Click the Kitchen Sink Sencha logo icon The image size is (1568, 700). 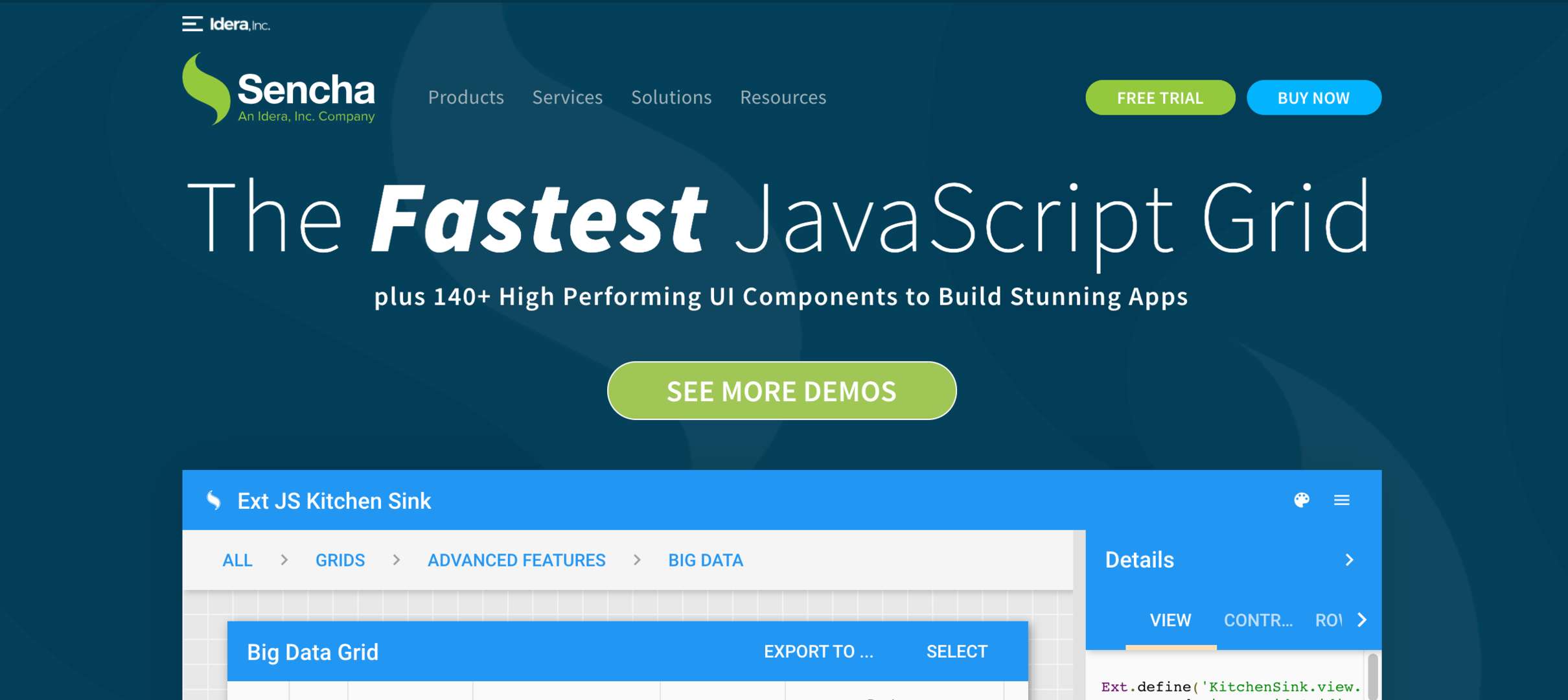(x=214, y=500)
